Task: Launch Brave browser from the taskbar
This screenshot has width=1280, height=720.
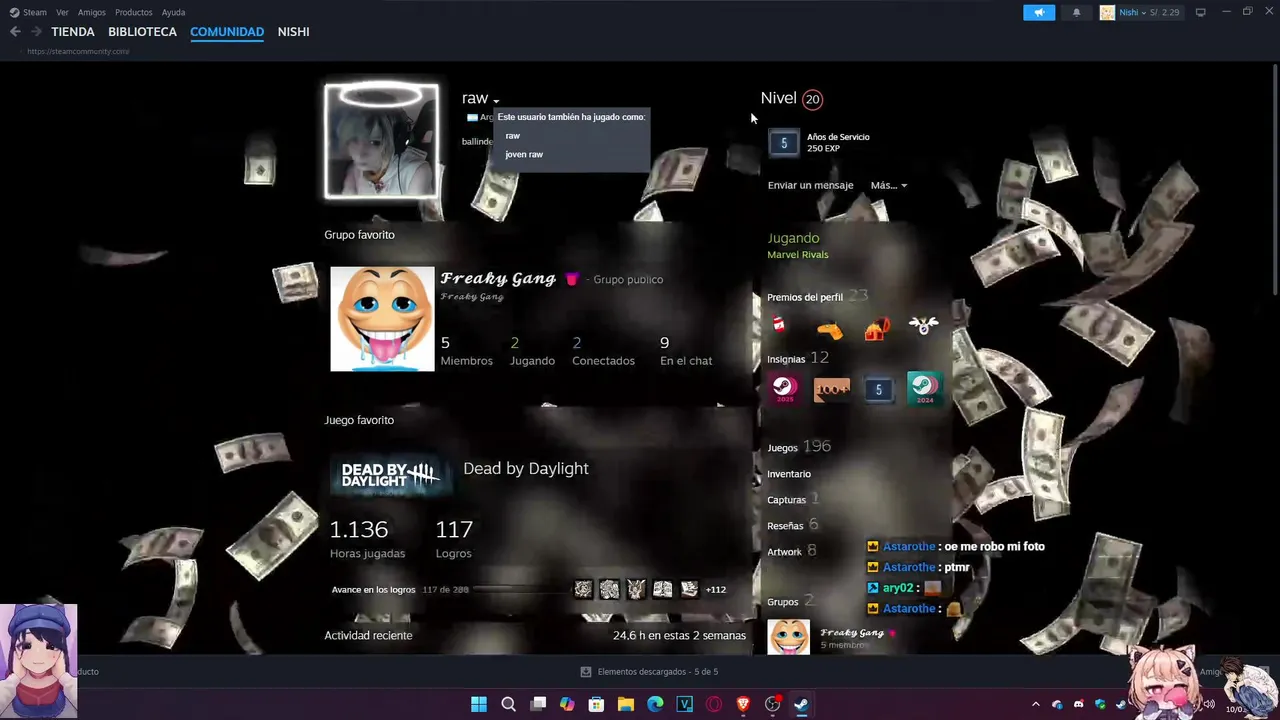Action: [743, 704]
